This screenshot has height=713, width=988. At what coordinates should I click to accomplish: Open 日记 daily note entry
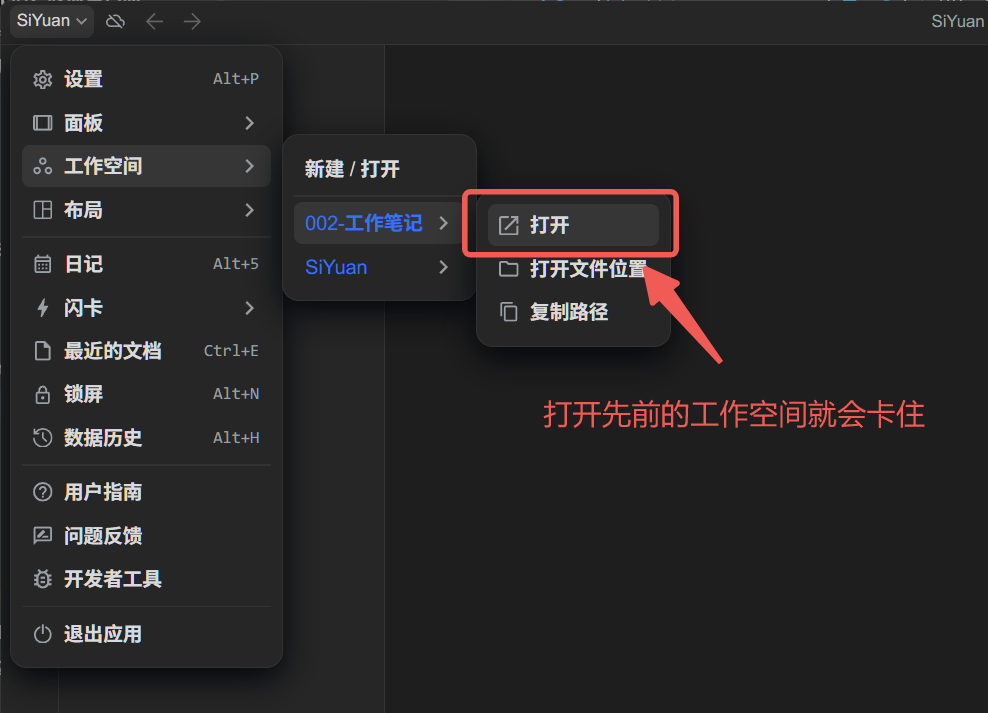click(x=146, y=264)
